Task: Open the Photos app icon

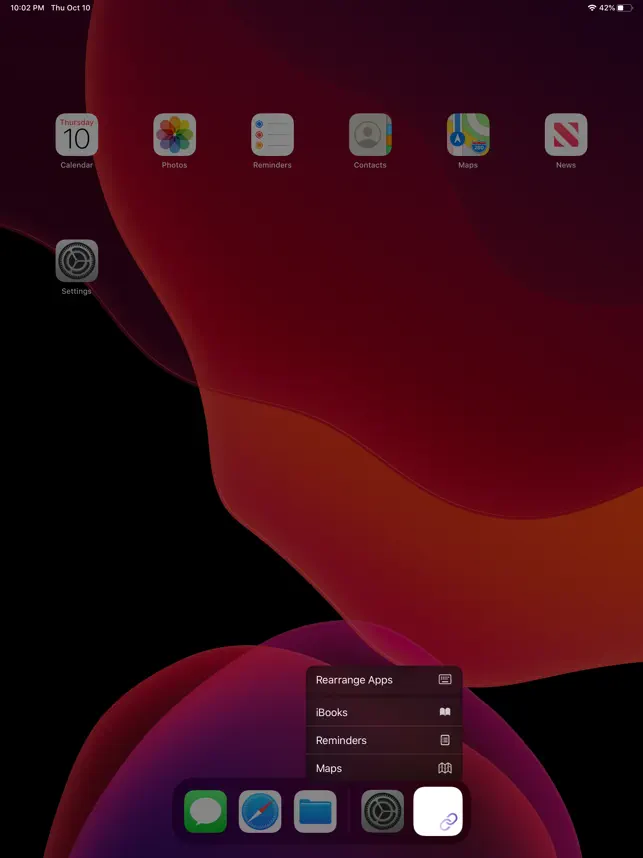Action: 175,135
